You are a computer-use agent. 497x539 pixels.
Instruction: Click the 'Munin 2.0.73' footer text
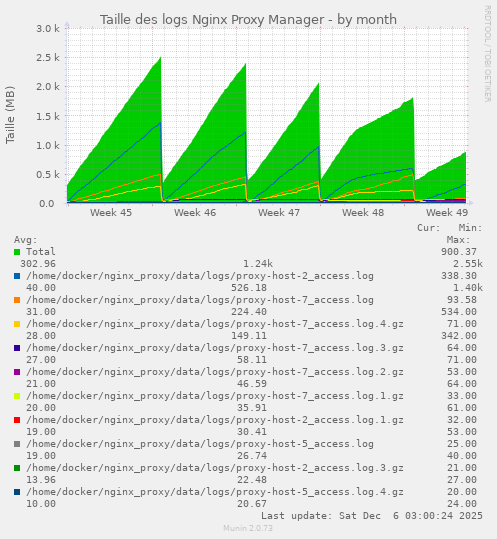pos(248,528)
